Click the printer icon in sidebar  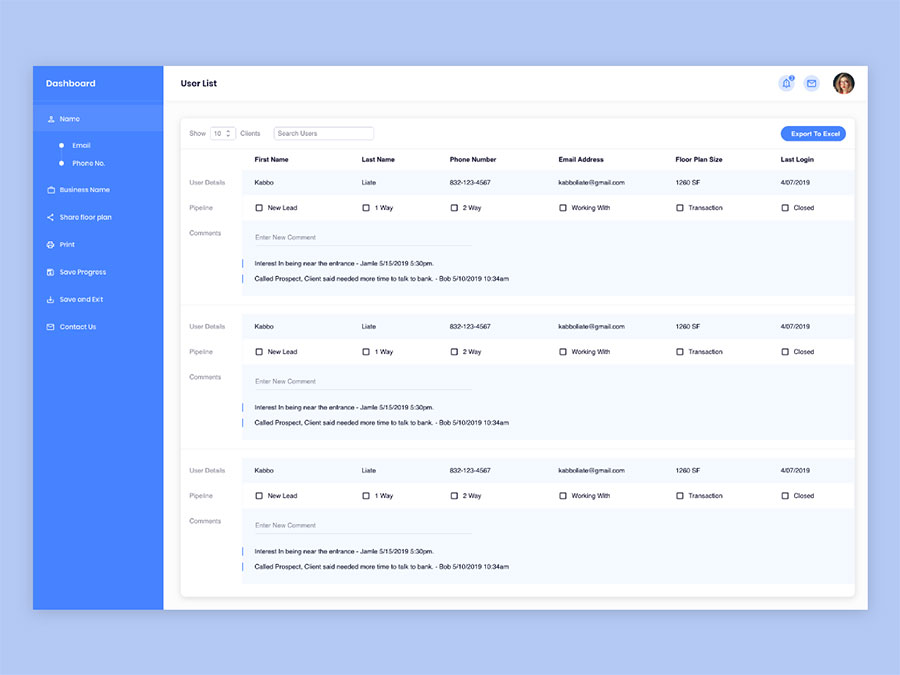tap(51, 245)
